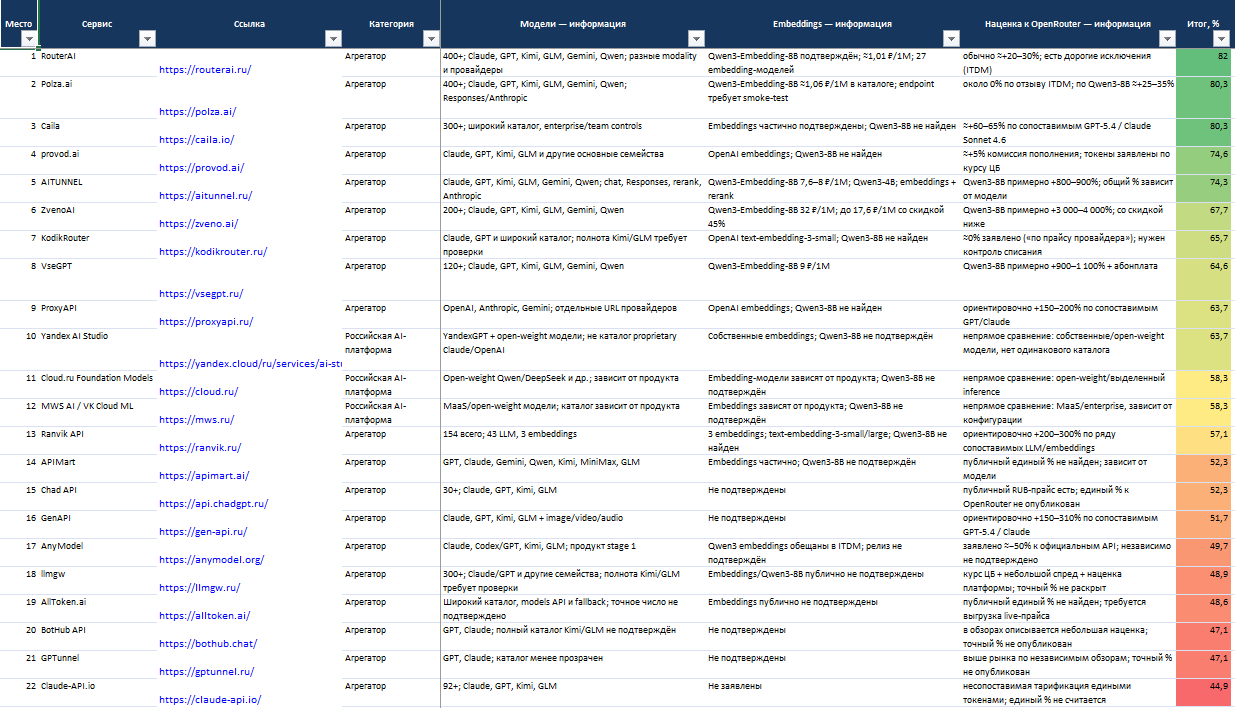
Task: Follow the https://gen-api.ru/ hyperlink
Action: [x=203, y=532]
